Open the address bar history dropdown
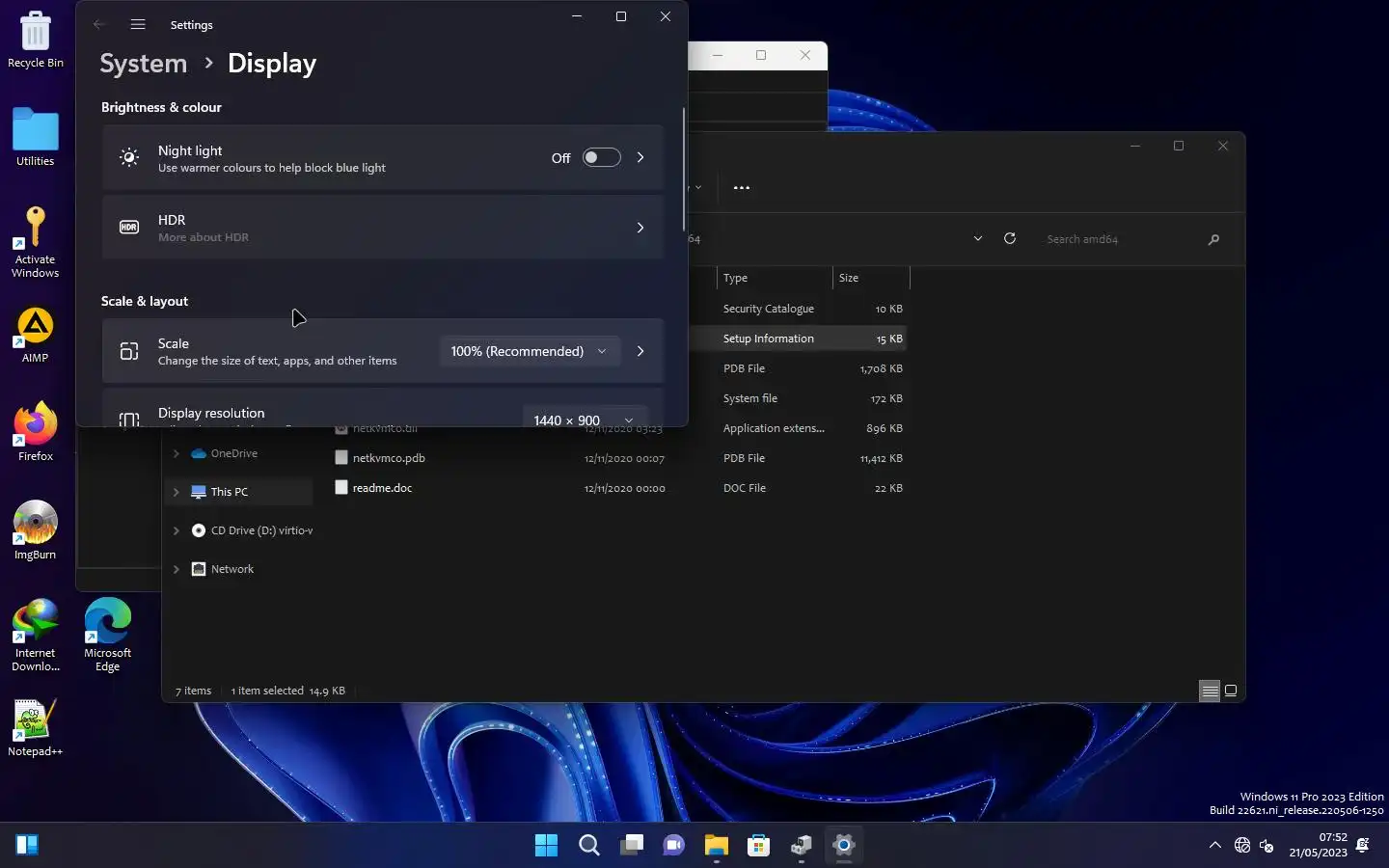 pos(977,238)
